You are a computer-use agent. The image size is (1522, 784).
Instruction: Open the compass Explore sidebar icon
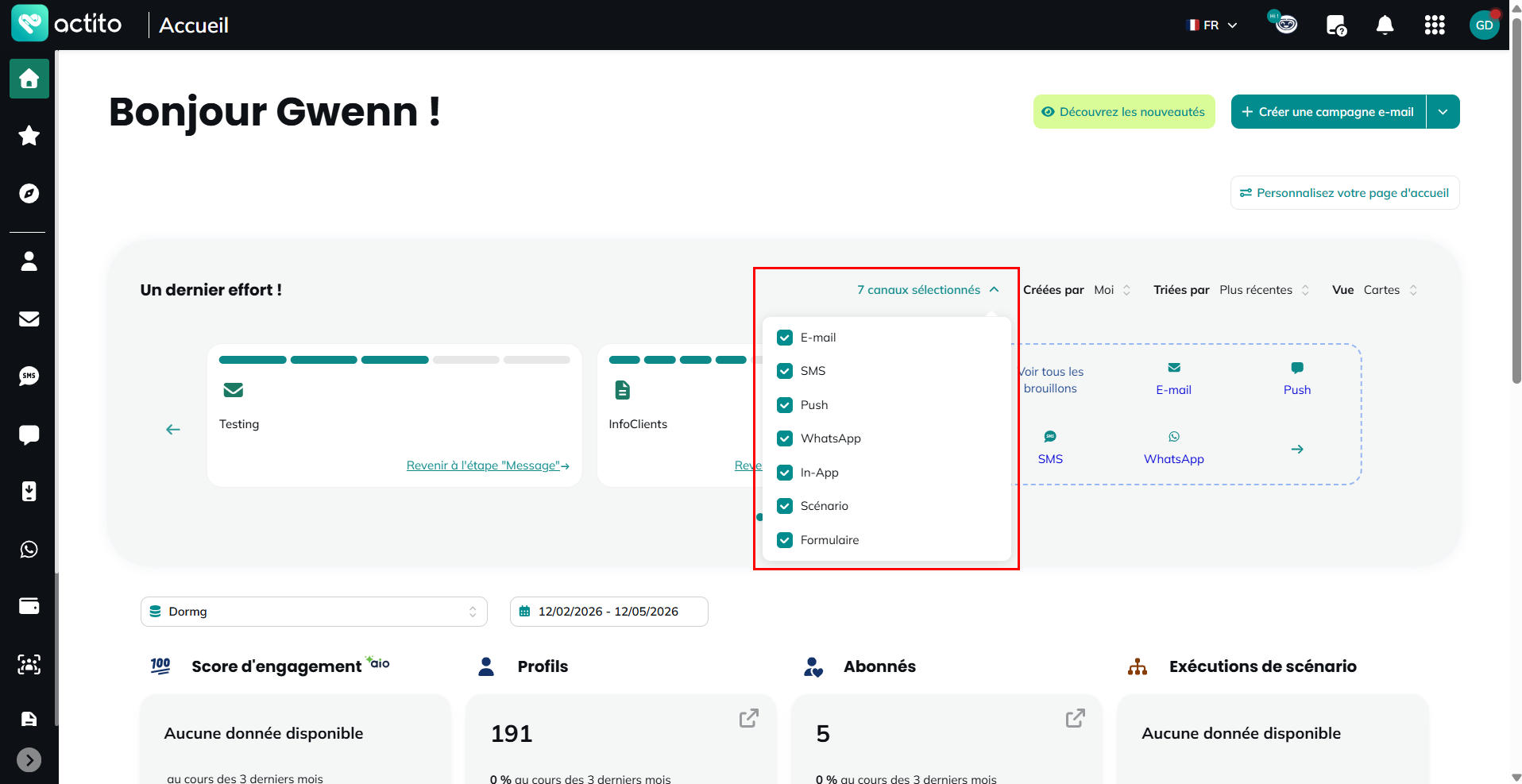tap(29, 193)
